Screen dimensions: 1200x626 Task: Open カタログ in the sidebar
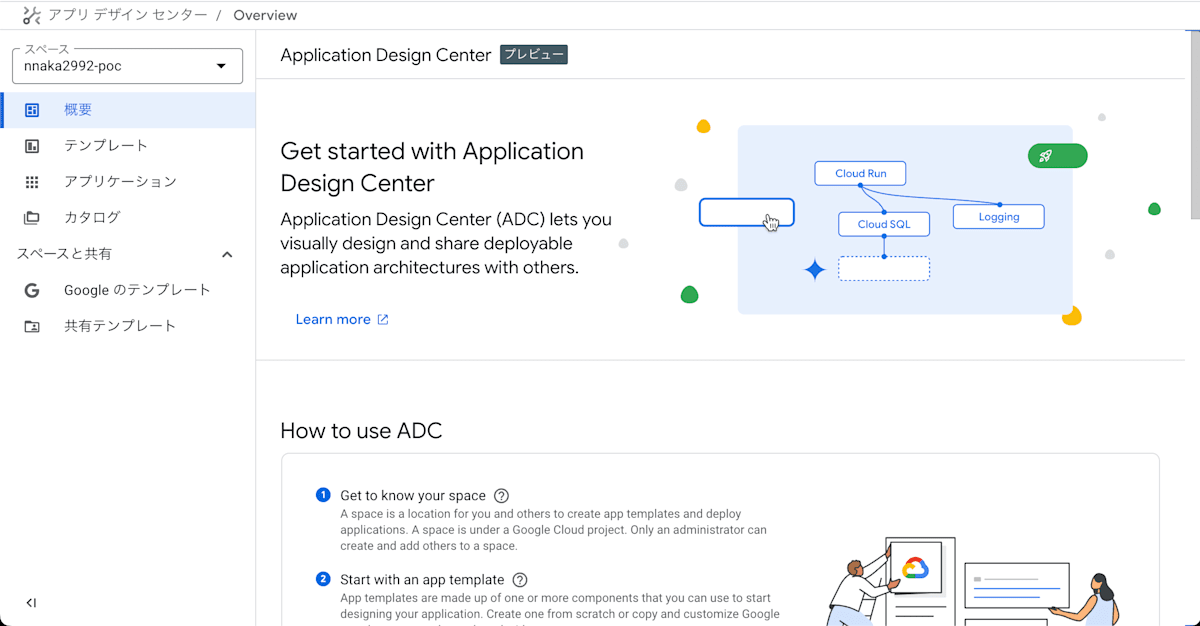pos(128,218)
